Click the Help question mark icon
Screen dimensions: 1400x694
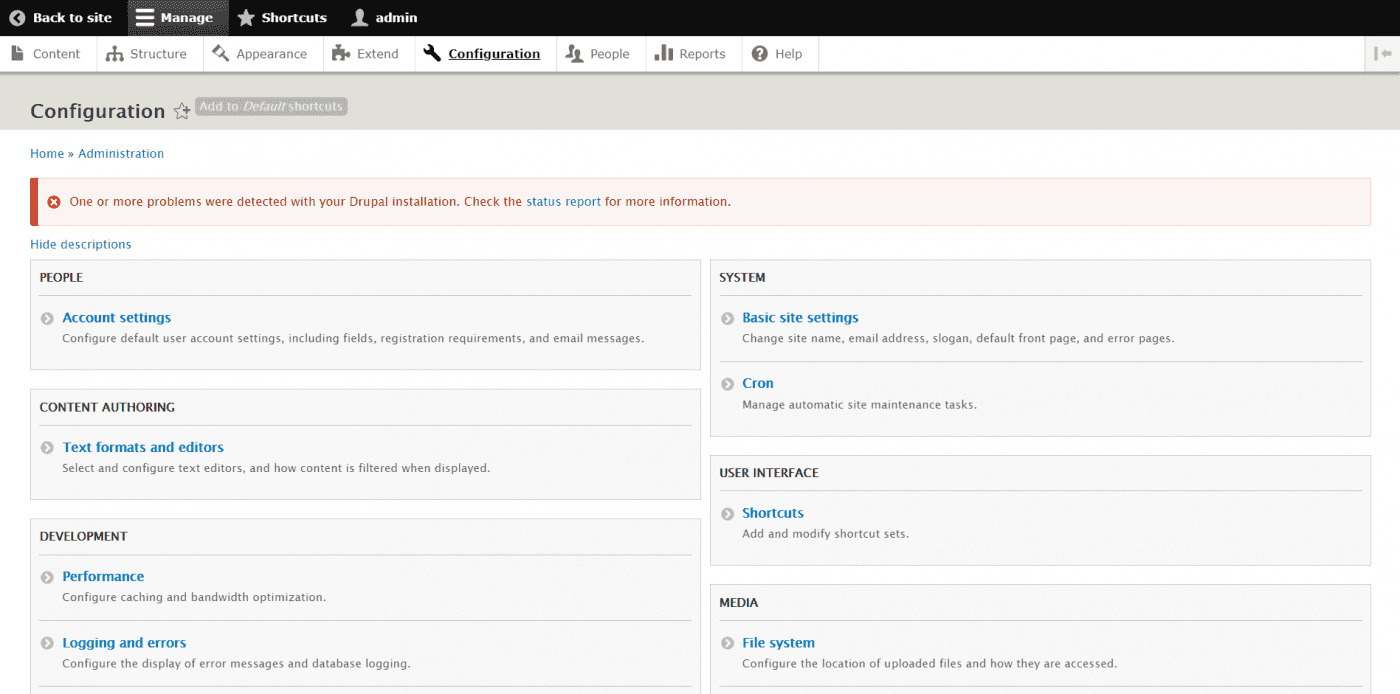[x=760, y=54]
